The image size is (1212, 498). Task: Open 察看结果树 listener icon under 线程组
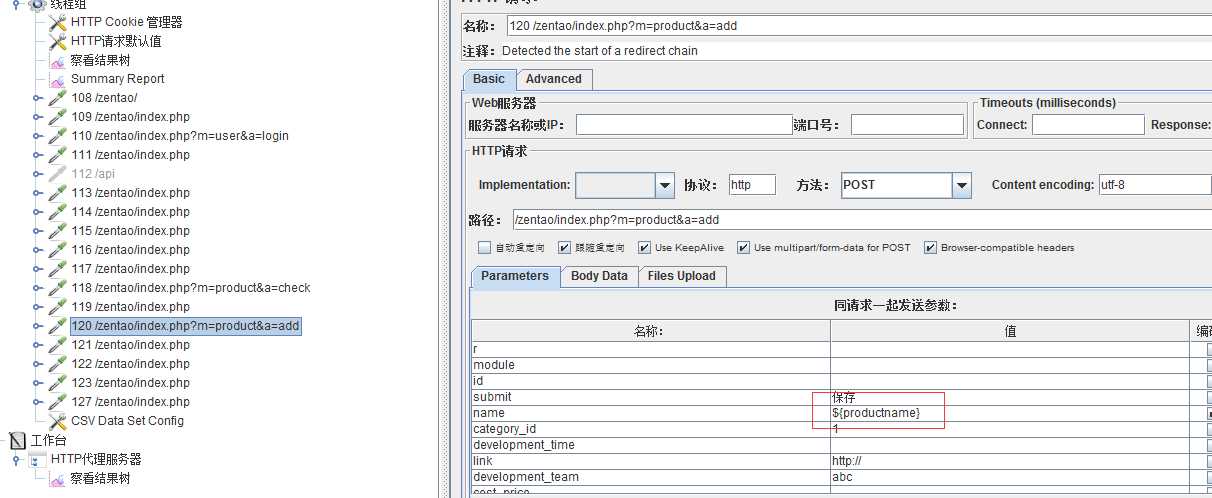pos(58,60)
